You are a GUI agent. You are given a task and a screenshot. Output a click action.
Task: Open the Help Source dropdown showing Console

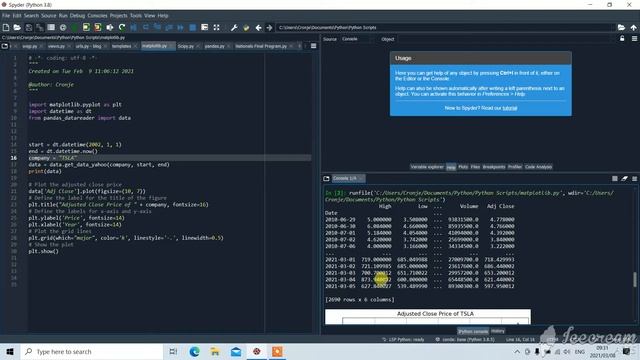(x=355, y=39)
